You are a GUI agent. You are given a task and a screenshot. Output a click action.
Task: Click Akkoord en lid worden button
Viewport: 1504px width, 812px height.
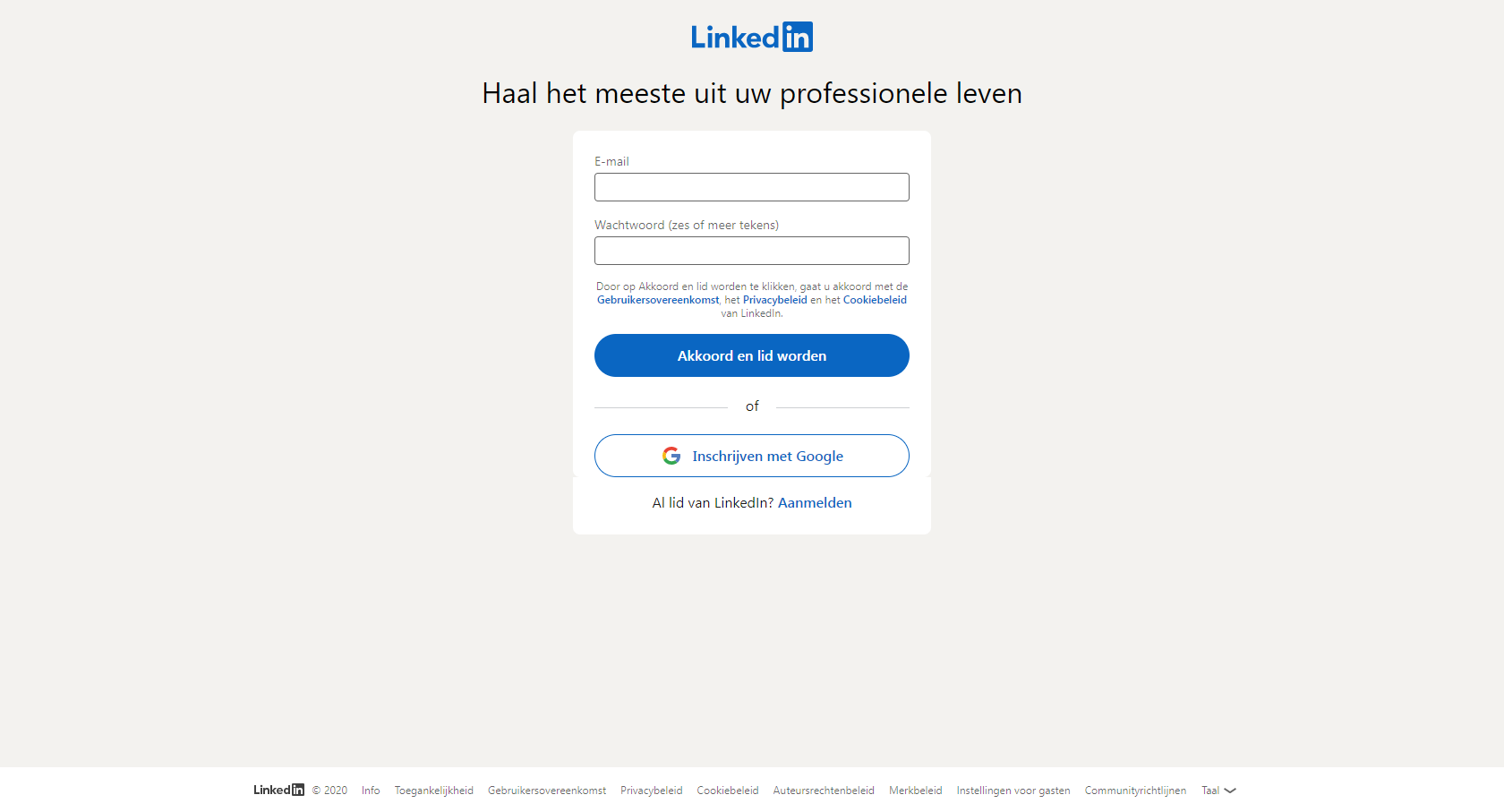coord(752,355)
